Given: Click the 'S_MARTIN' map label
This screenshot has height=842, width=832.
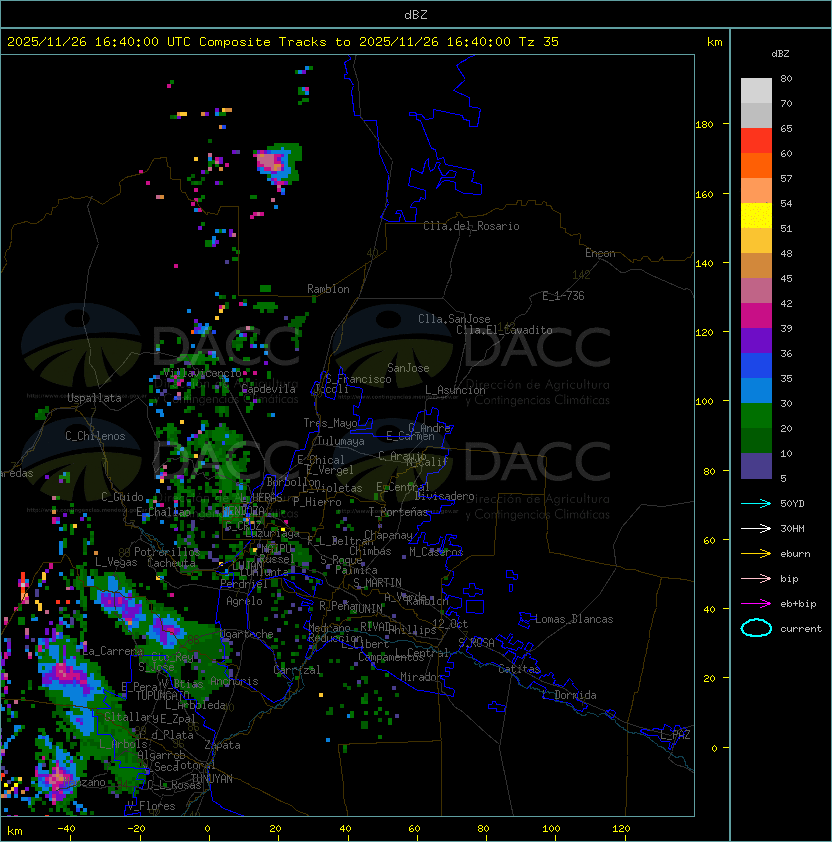Looking at the screenshot, I should (x=377, y=583).
